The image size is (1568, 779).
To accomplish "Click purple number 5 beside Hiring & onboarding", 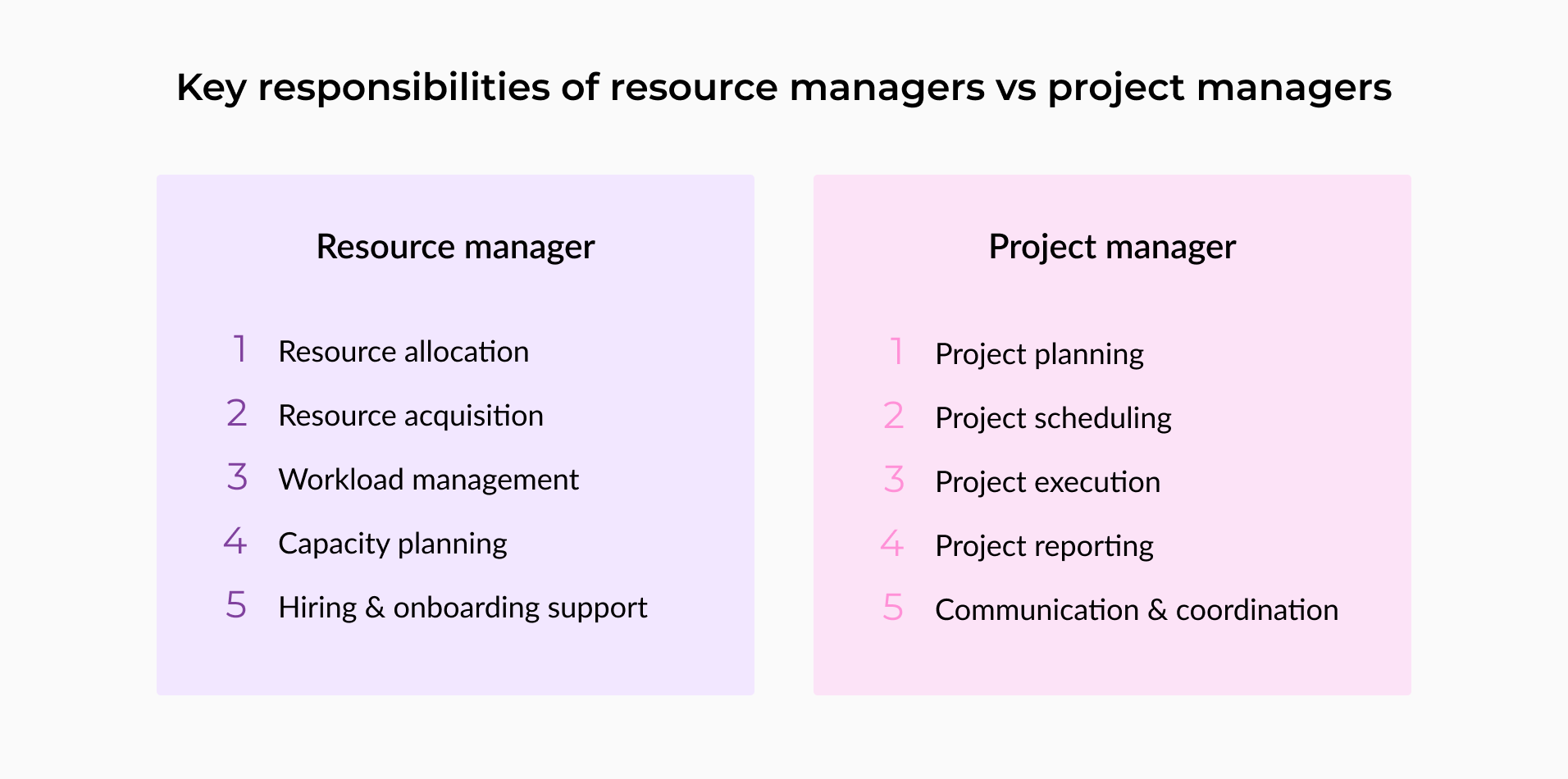I will point(236,605).
